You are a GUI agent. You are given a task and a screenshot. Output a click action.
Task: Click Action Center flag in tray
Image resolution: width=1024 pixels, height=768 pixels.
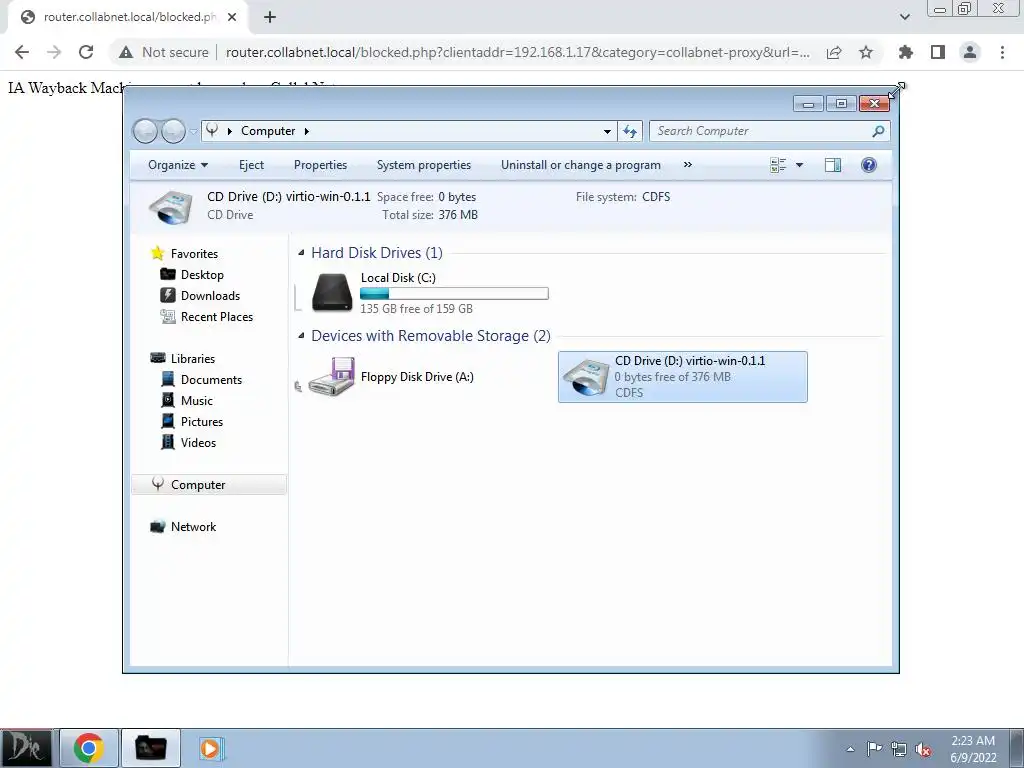874,749
